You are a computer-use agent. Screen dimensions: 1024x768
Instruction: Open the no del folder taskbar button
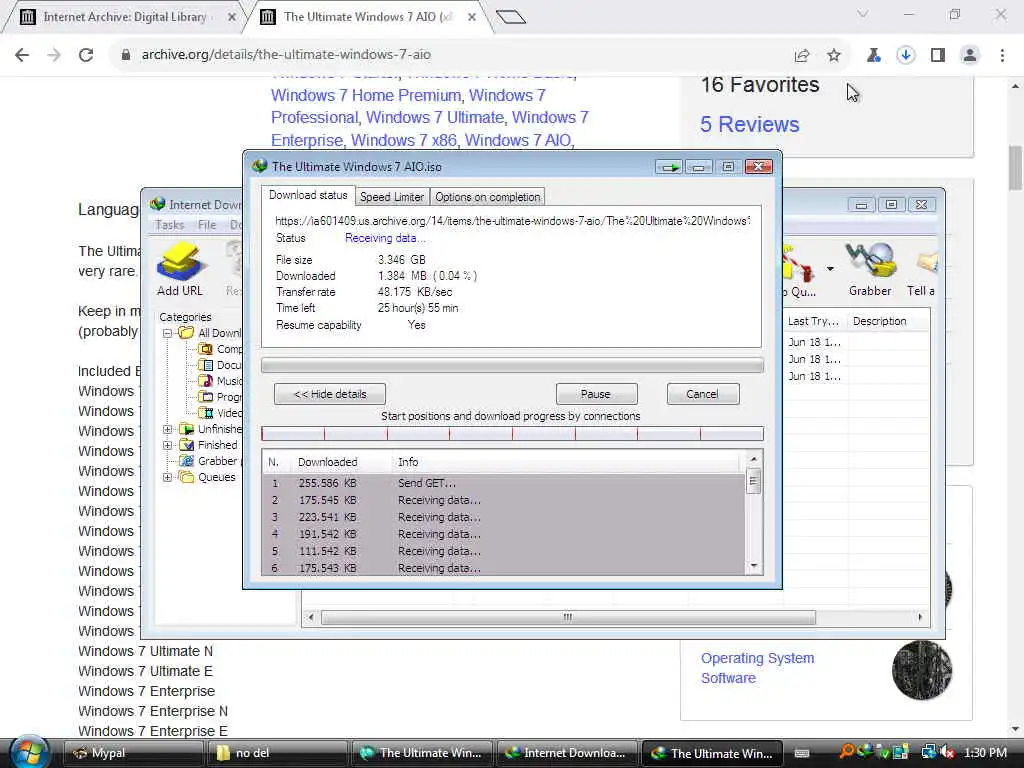[278, 753]
